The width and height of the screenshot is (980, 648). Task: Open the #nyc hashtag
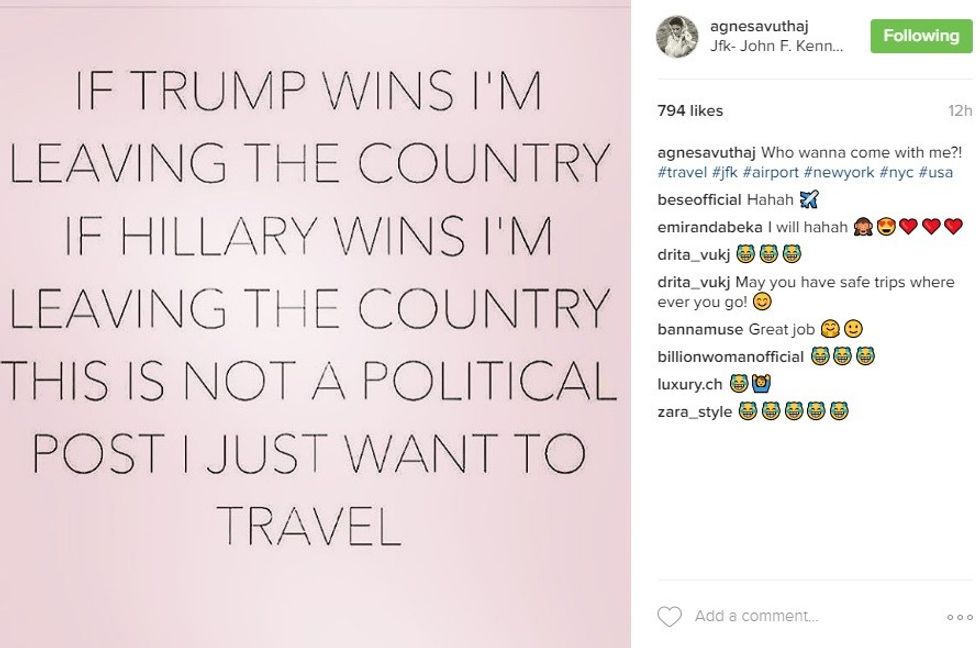point(895,172)
